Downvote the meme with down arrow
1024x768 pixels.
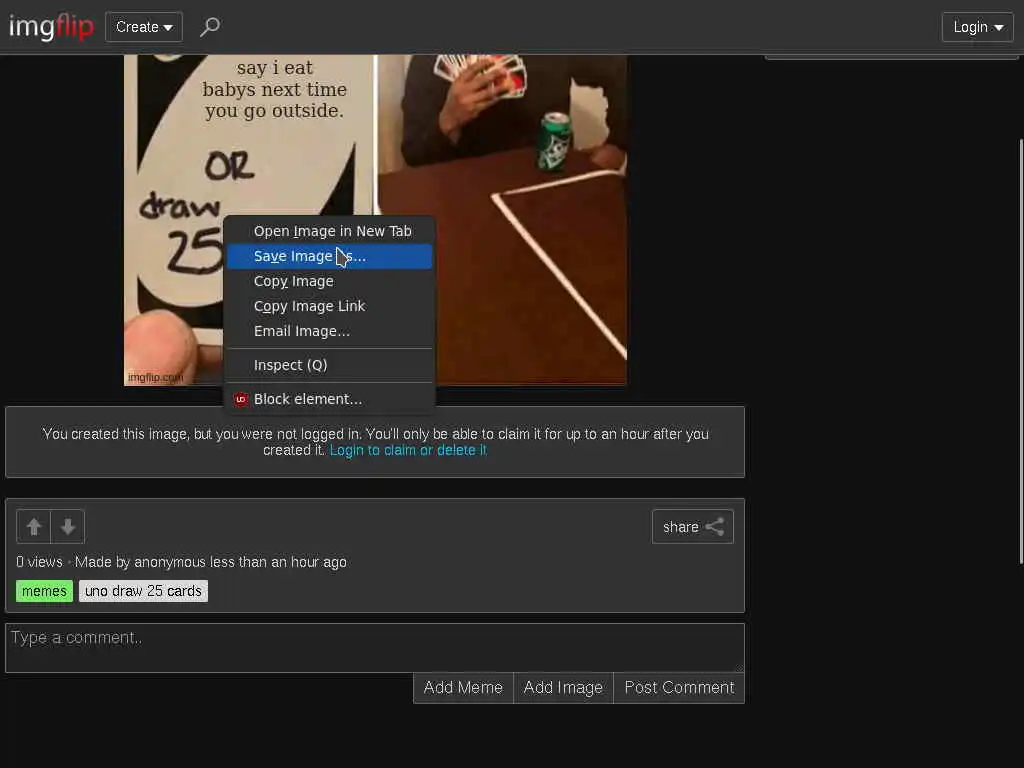[68, 526]
